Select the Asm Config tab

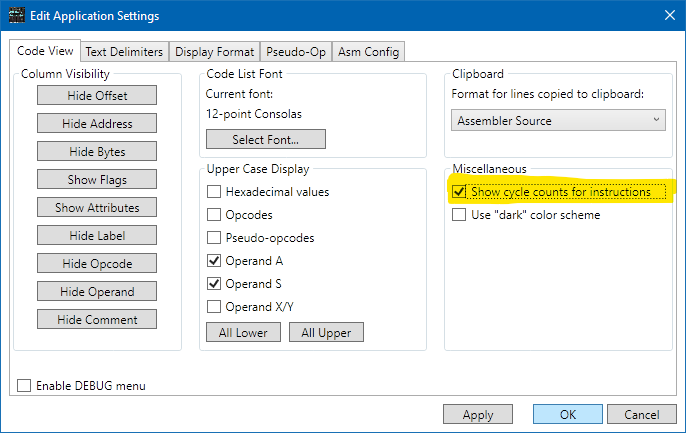coord(369,51)
